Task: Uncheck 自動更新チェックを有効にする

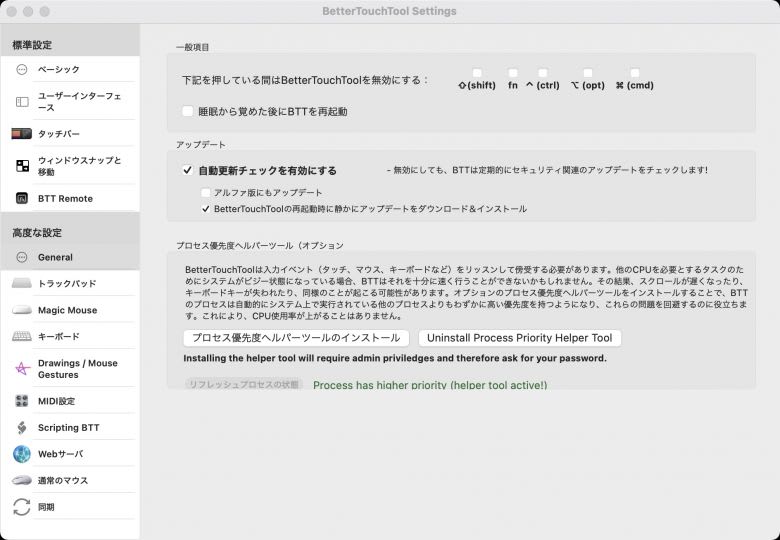Action: (x=188, y=171)
